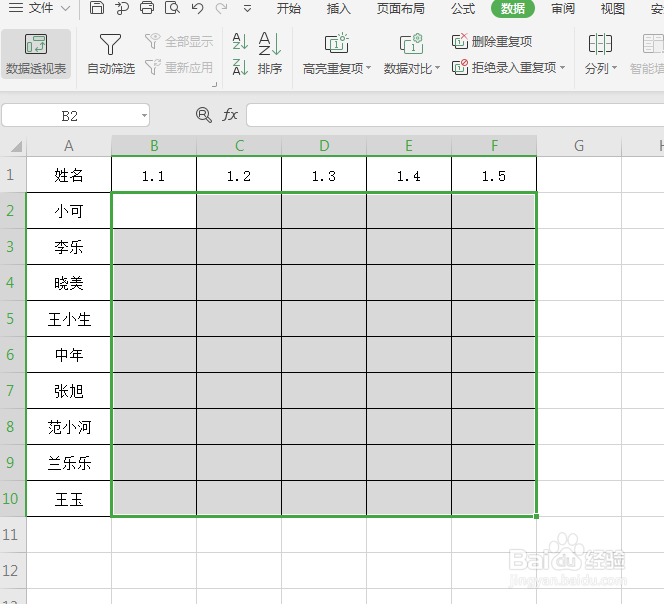The image size is (664, 604).
Task: Expand the quick access toolbar customize arrow
Action: pos(247,8)
